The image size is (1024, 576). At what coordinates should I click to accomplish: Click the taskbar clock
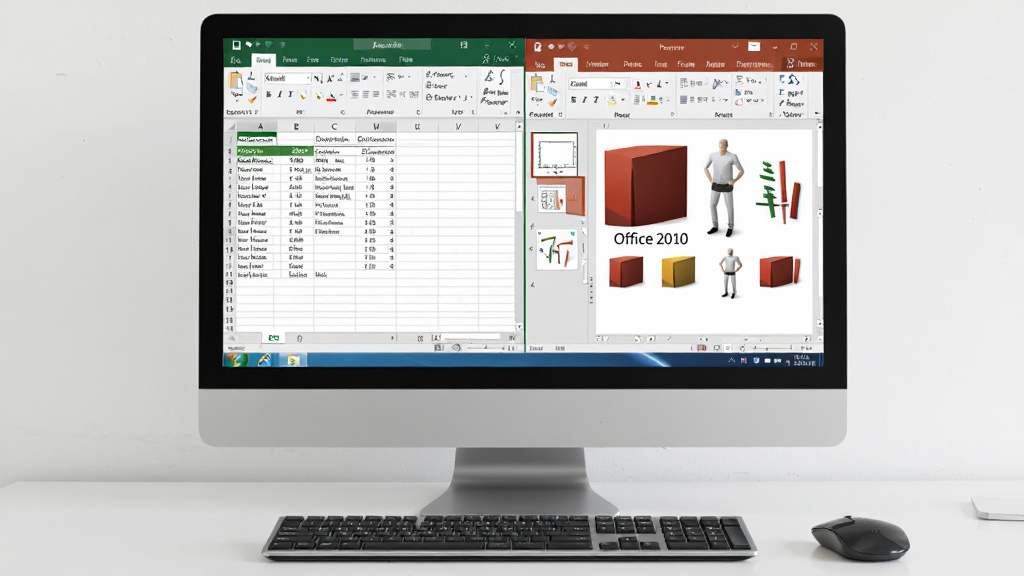(804, 360)
